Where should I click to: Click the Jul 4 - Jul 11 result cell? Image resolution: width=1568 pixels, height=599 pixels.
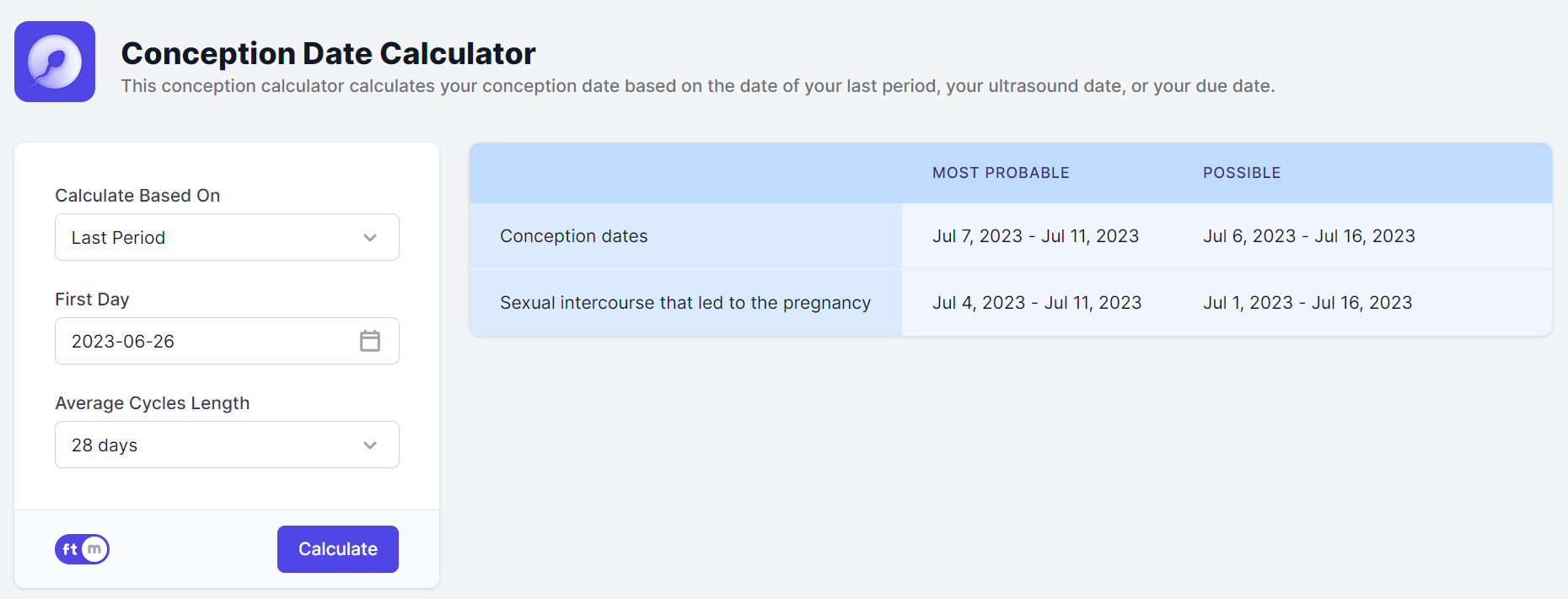click(1037, 303)
